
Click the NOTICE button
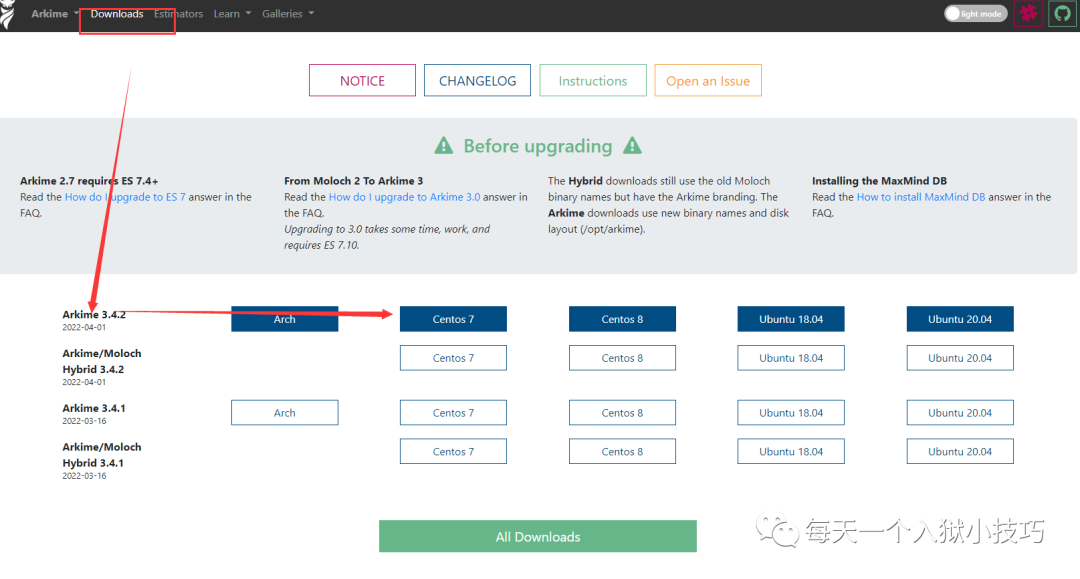[362, 81]
